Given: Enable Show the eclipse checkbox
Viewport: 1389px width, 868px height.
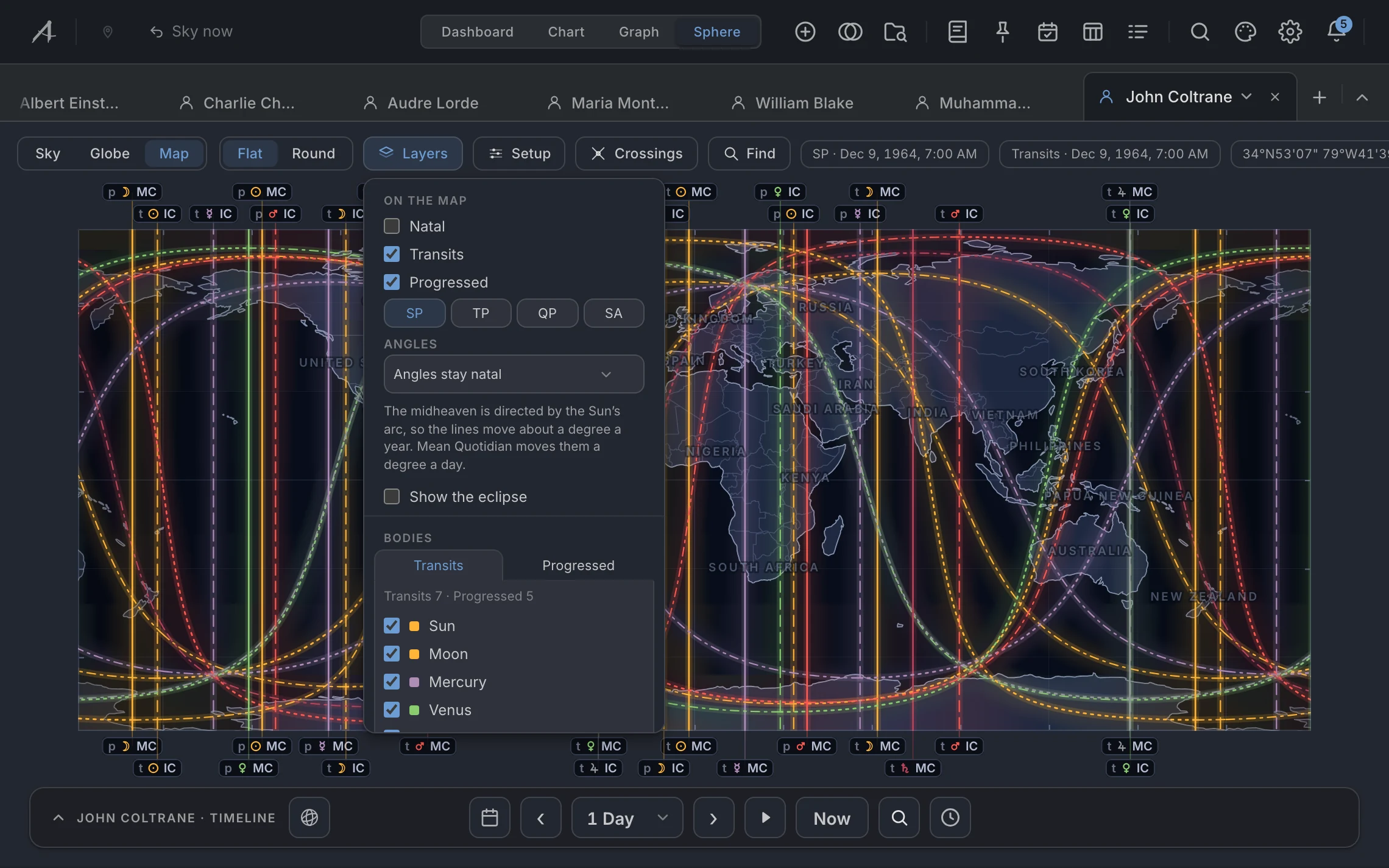Looking at the screenshot, I should 392,496.
